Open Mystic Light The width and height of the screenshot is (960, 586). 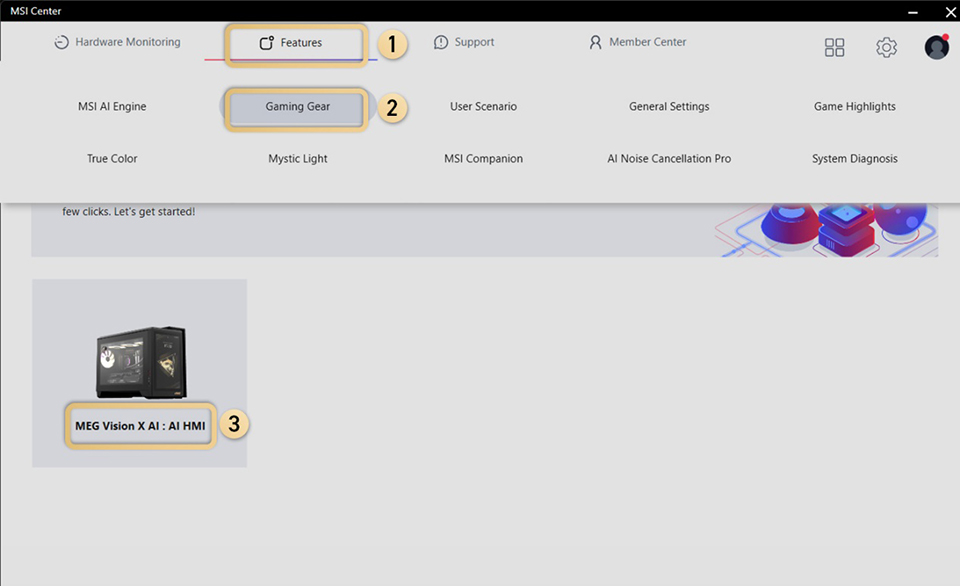tap(297, 158)
